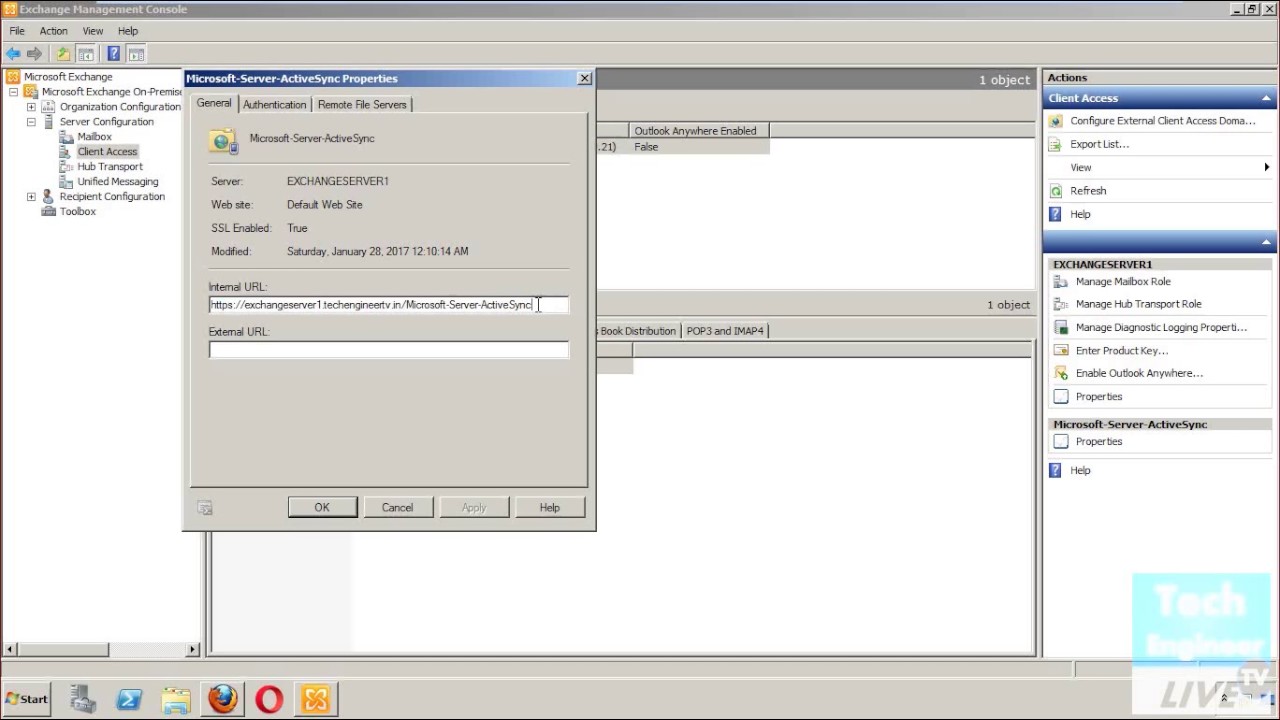Expand the Recipient Configuration node
This screenshot has width=1280, height=720.
tap(31, 197)
